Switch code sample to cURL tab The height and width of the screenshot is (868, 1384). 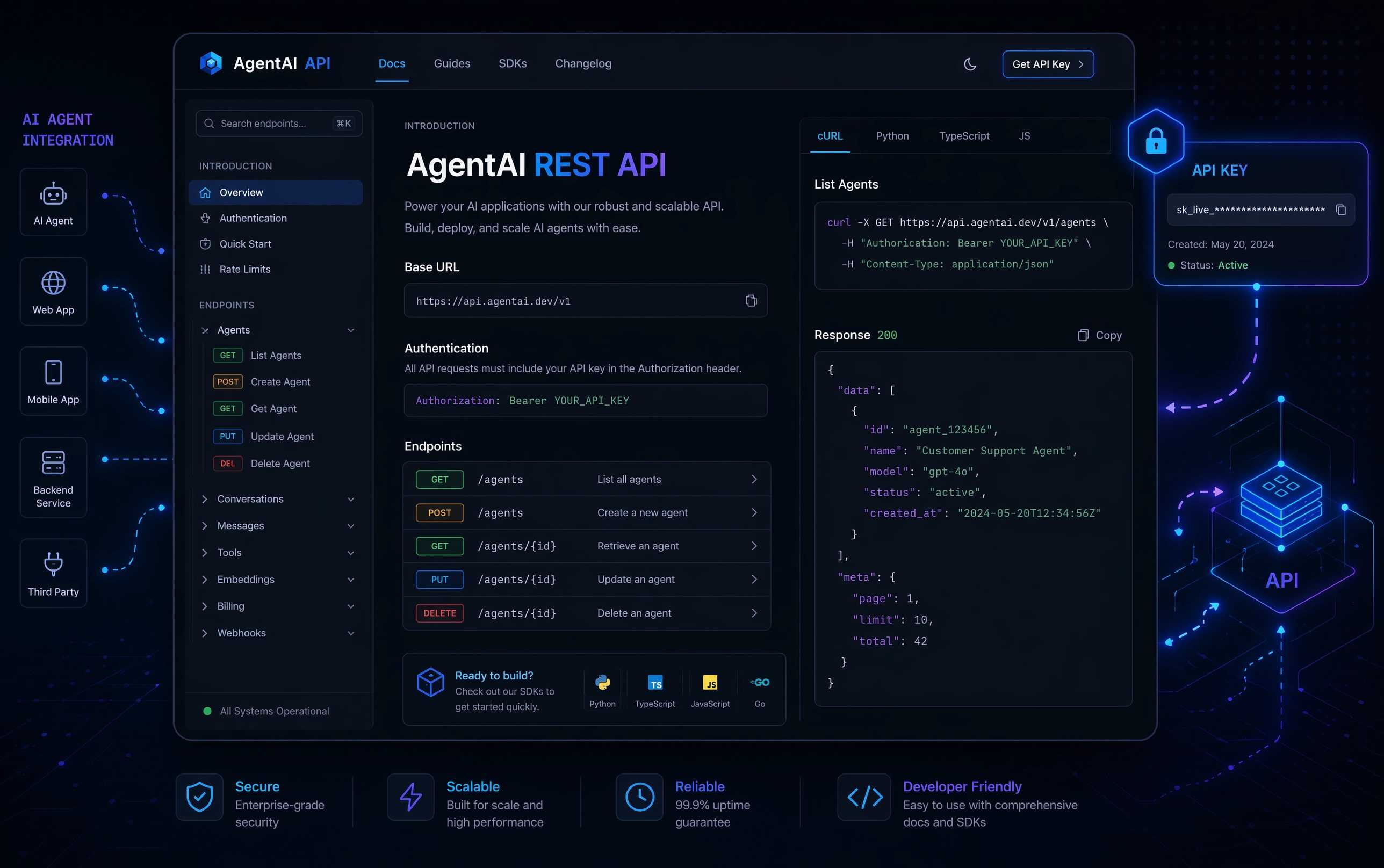point(830,136)
